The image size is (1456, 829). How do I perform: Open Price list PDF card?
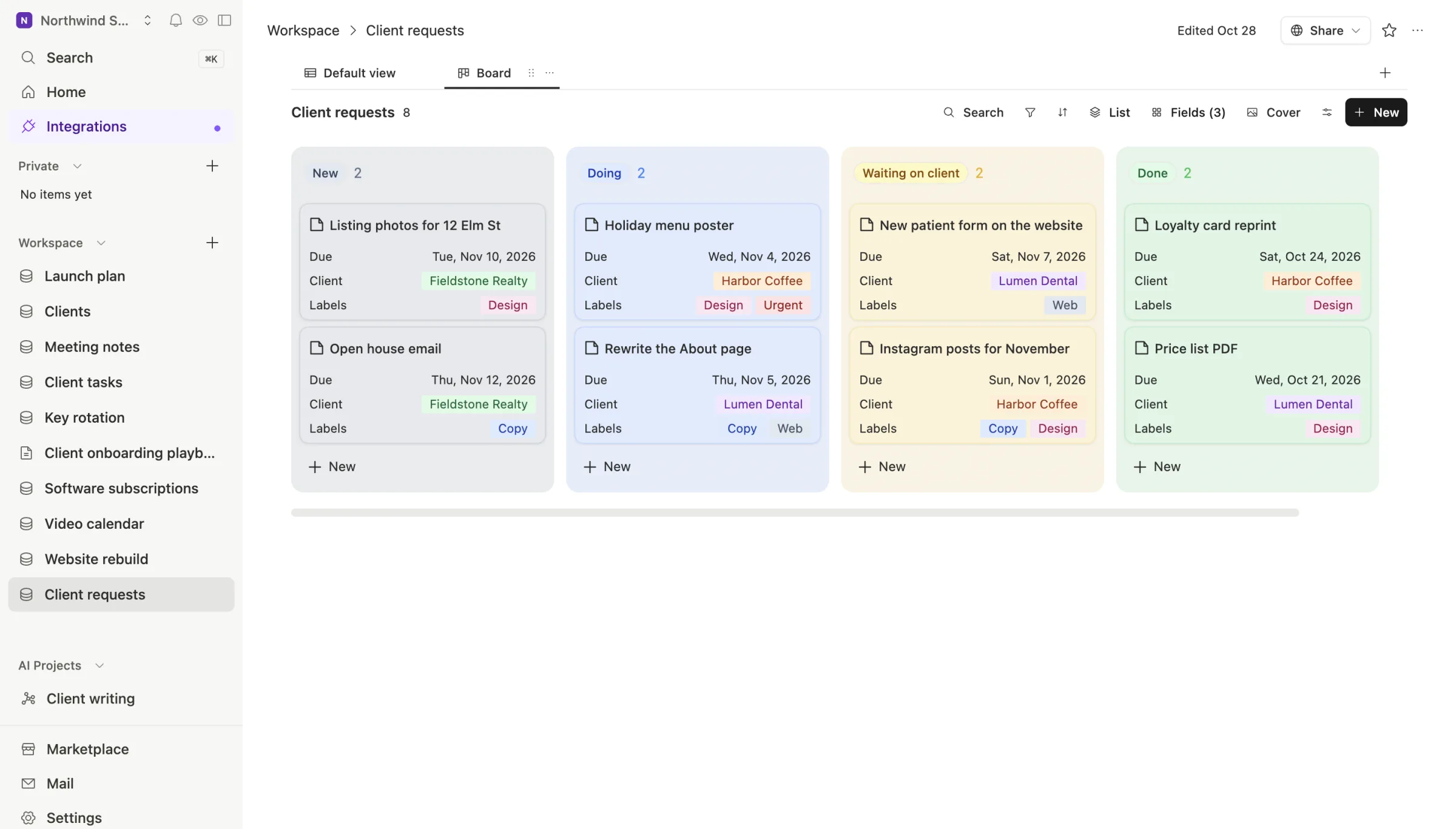coord(1247,386)
